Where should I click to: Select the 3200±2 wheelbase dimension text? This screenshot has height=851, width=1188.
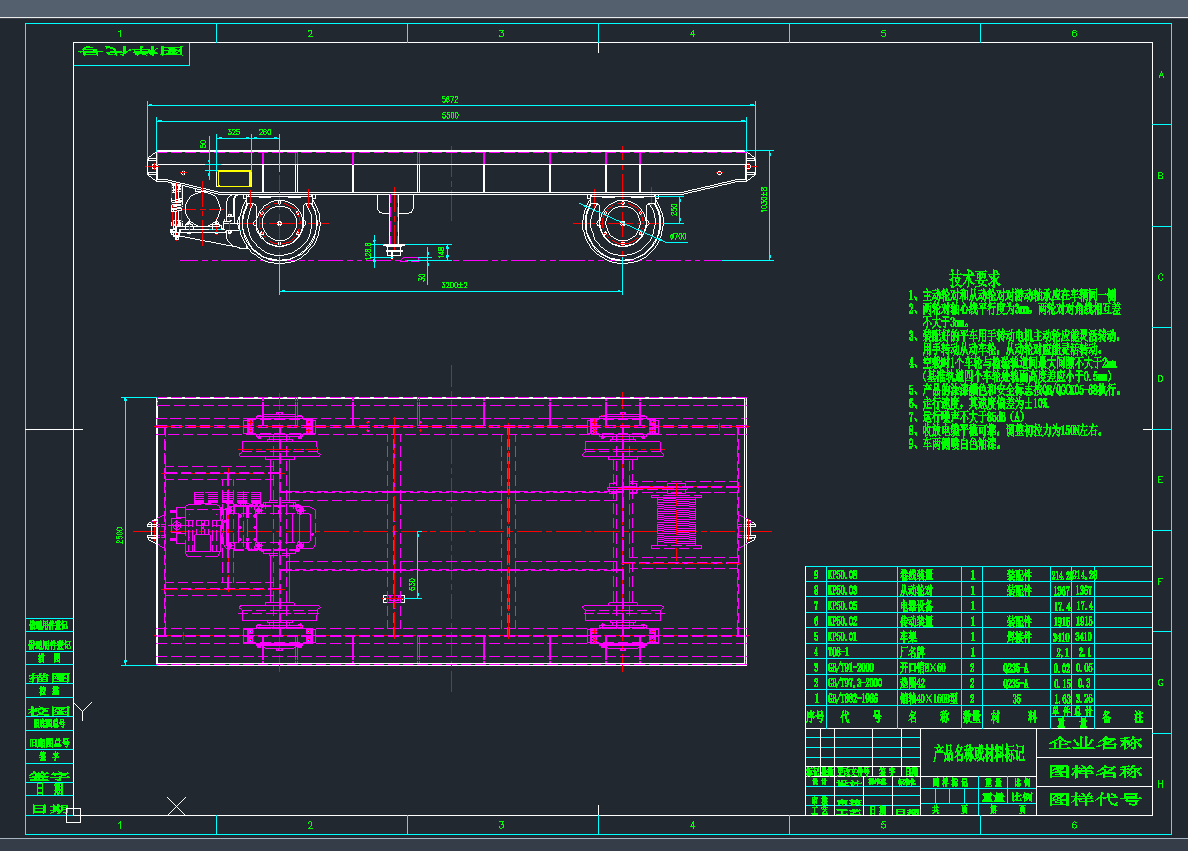[455, 285]
